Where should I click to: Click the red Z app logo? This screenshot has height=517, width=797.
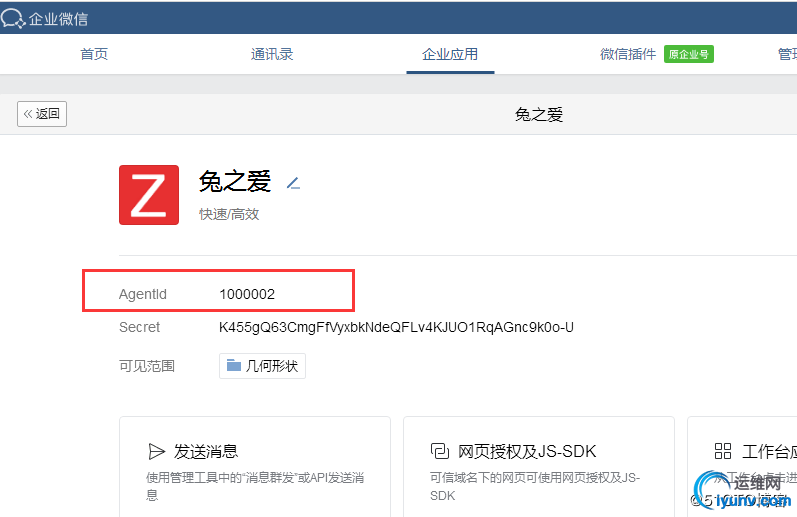149,195
